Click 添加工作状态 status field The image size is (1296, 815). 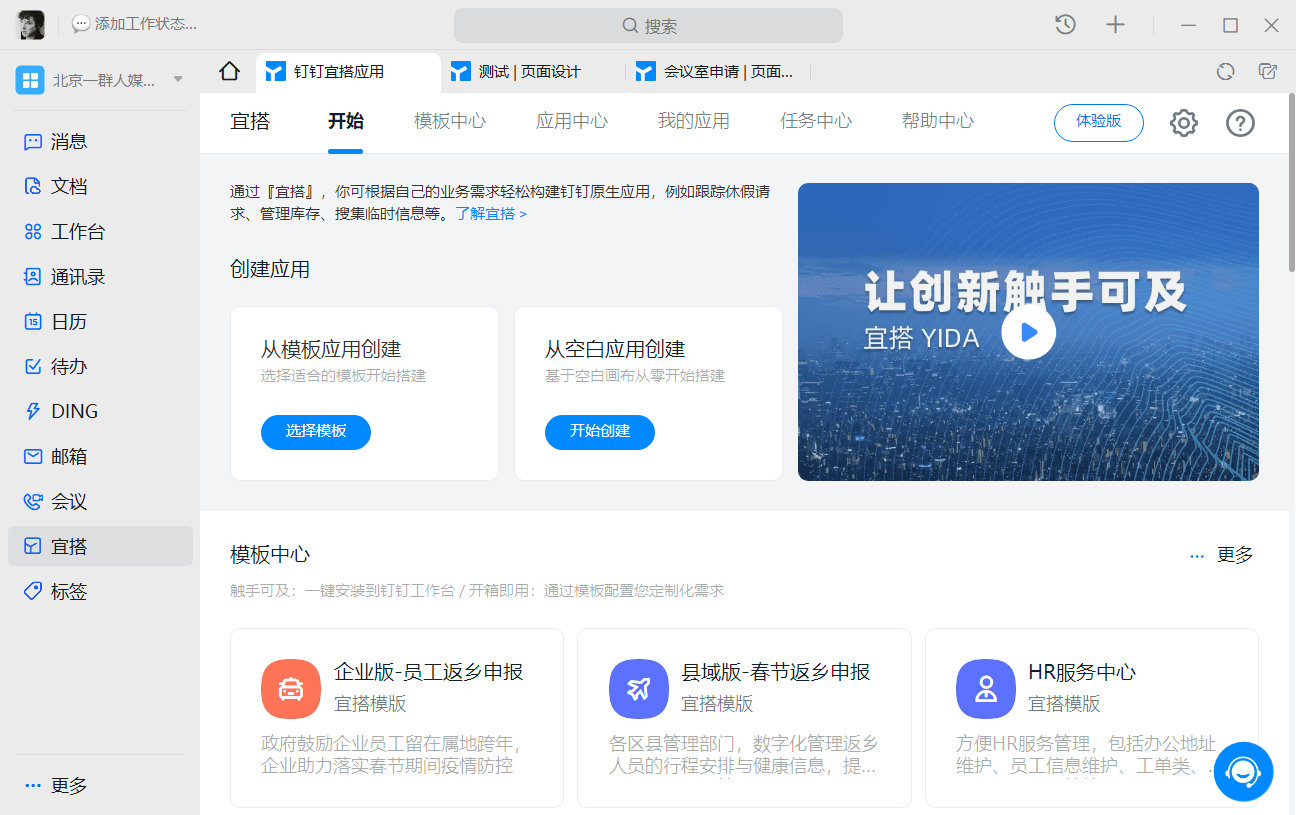point(134,24)
